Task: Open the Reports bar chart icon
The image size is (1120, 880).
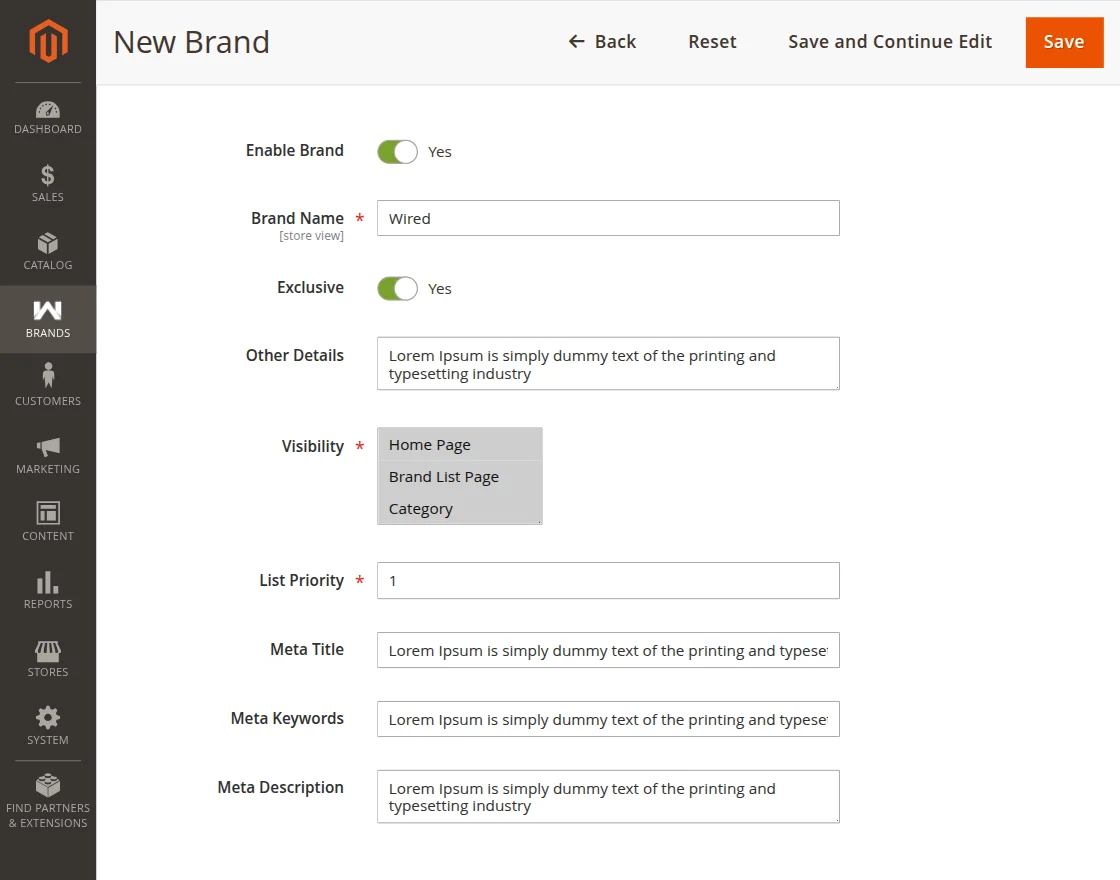Action: 48,582
